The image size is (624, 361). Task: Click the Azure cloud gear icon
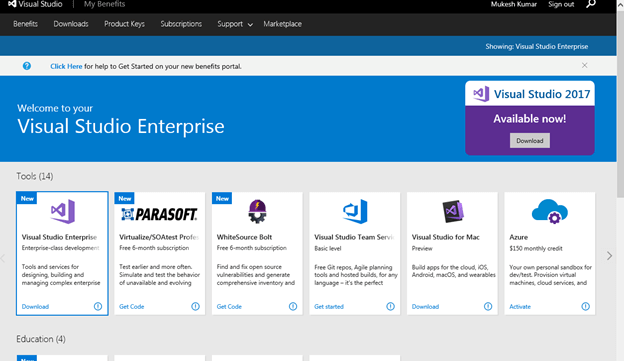coord(550,211)
